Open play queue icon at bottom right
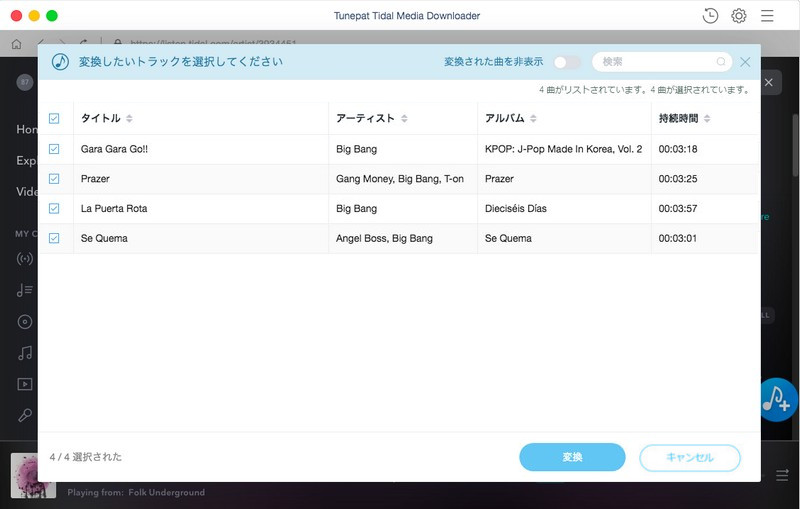Viewport: 800px width, 509px height. [782, 475]
